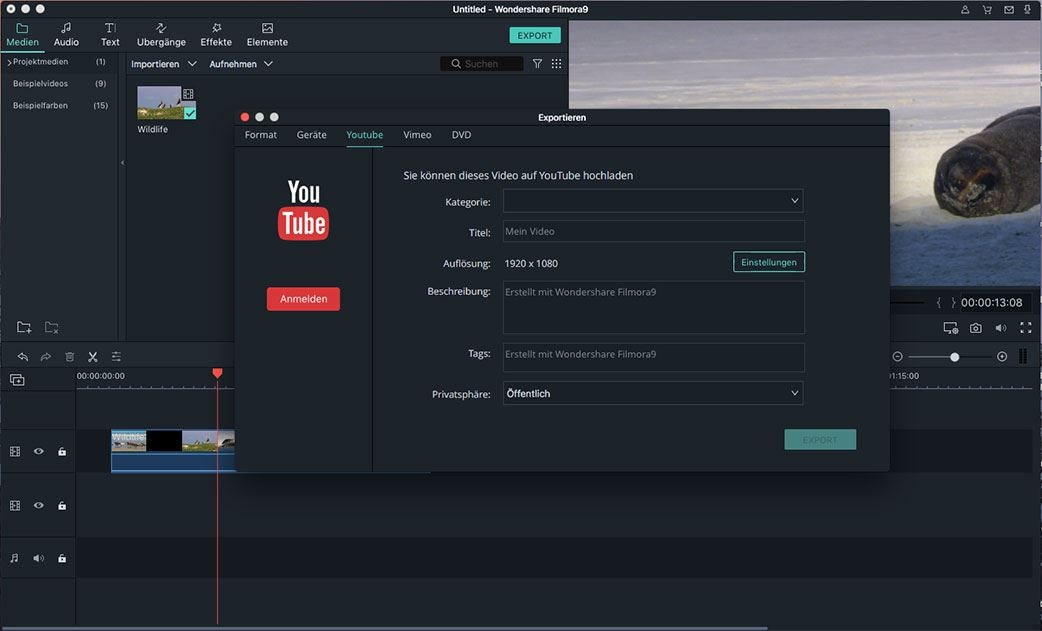Open the Aufnehmen dropdown
Screen dimensions: 1042x631
[x=241, y=64]
